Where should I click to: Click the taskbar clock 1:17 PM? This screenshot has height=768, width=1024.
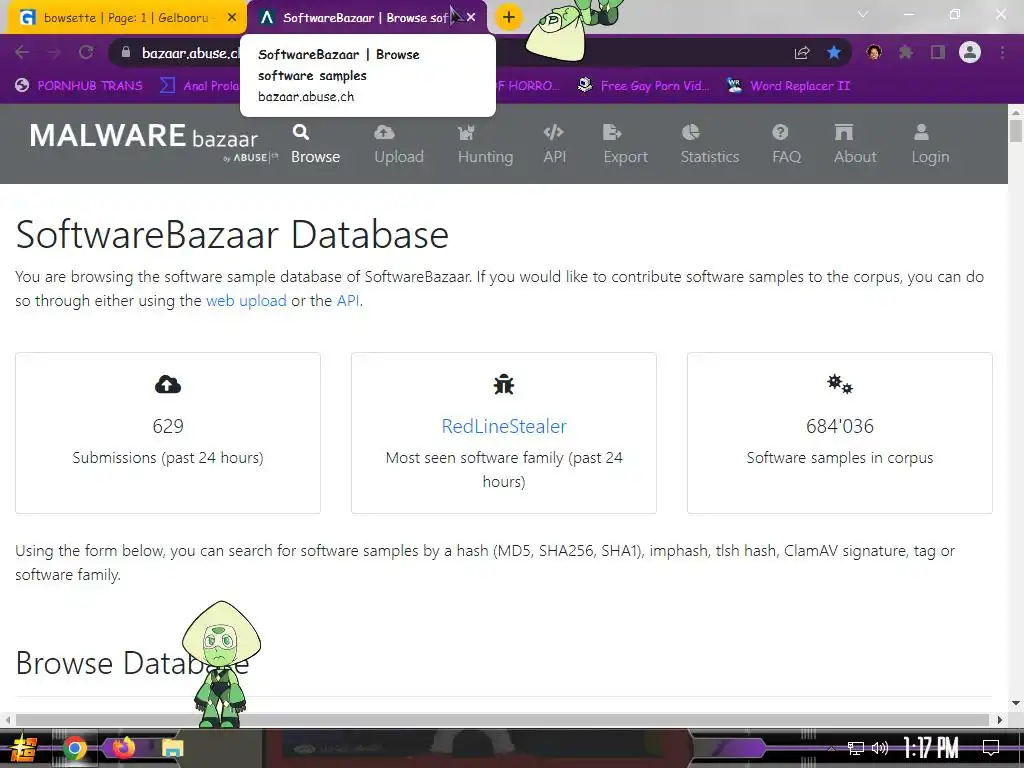[x=931, y=748]
